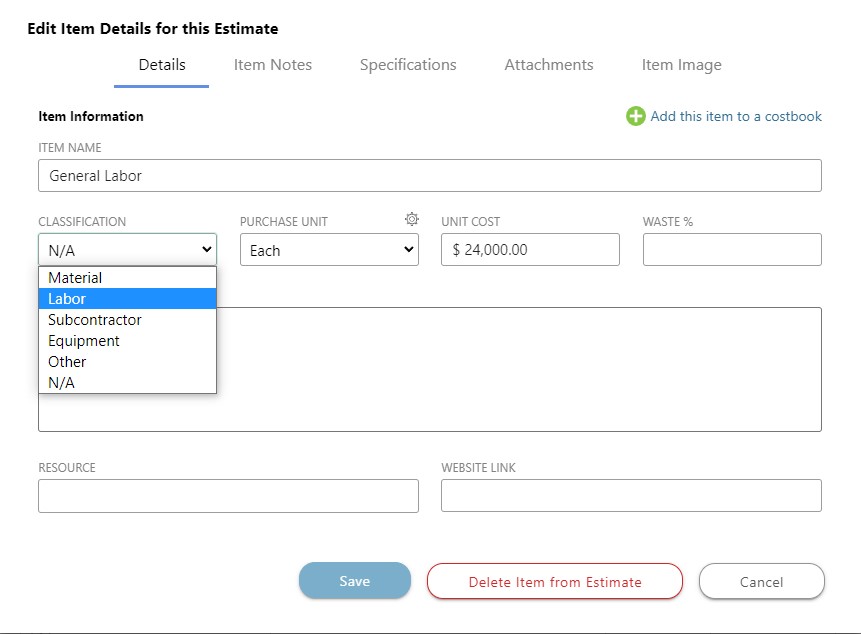
Task: Click the gear icon beside Purchase Unit
Action: point(411,217)
